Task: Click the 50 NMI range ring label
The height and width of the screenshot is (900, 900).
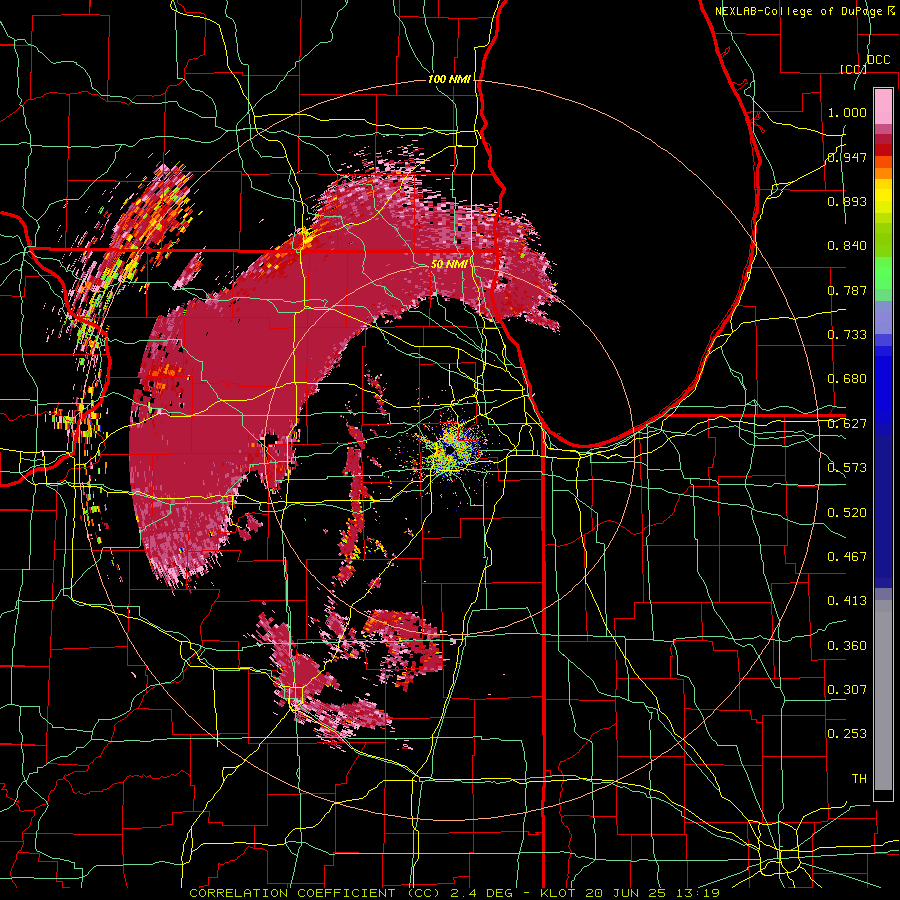Action: click(448, 264)
